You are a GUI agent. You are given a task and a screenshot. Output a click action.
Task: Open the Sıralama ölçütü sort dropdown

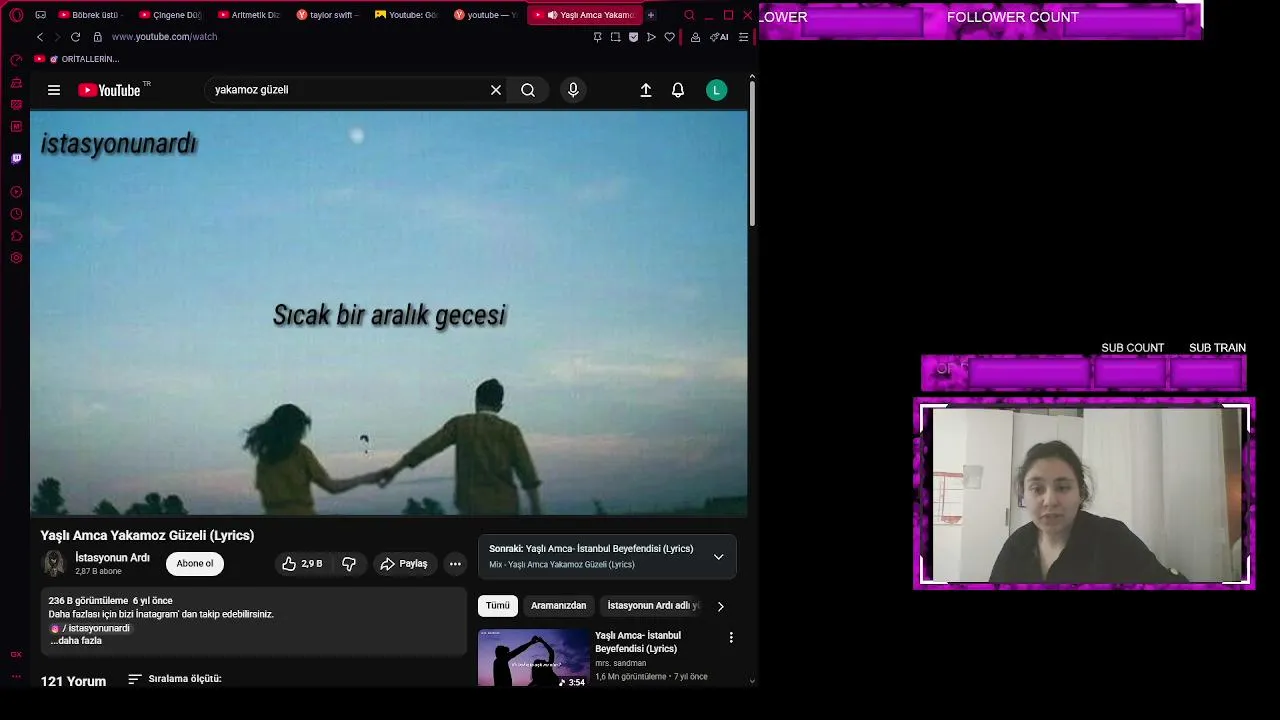coord(175,679)
